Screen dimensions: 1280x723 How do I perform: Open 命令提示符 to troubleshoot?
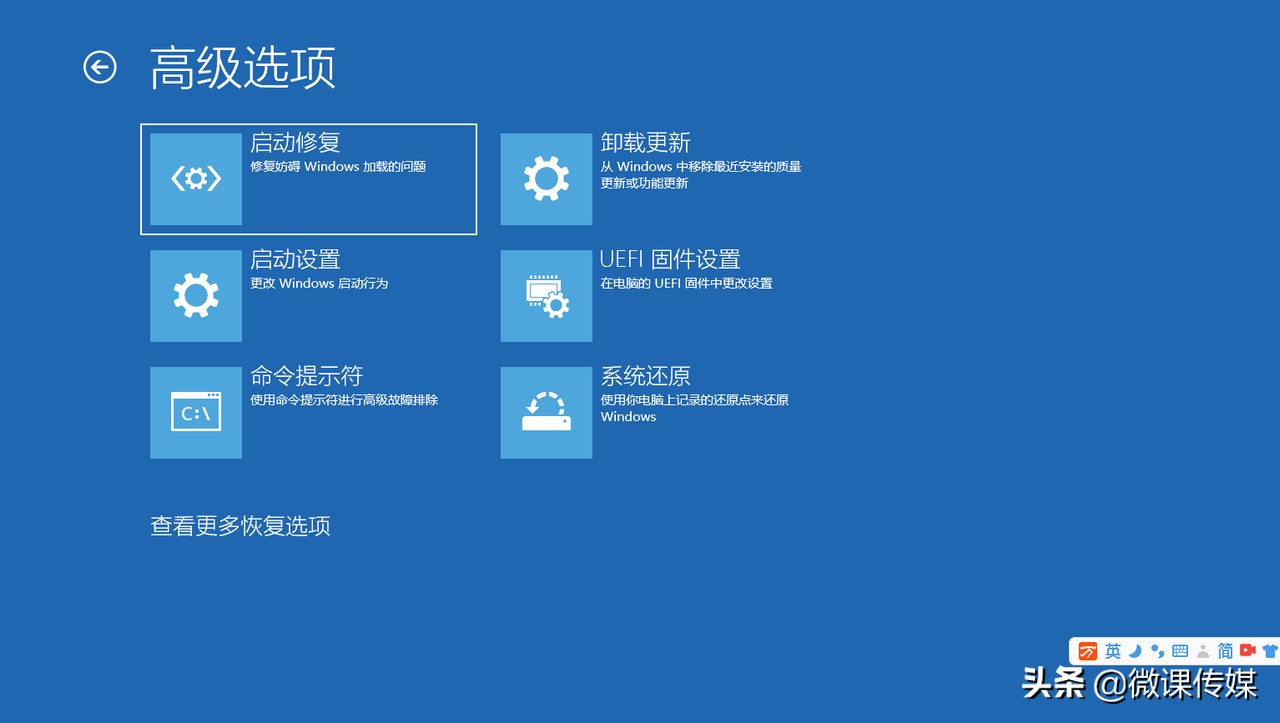pos(310,412)
